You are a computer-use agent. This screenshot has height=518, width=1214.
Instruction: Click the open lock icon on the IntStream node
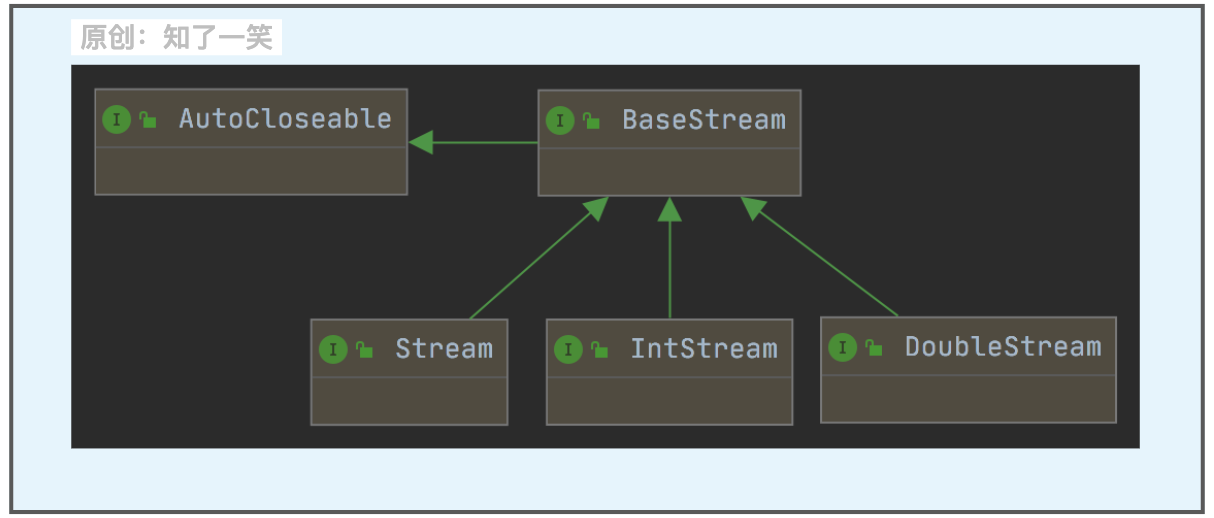(599, 350)
